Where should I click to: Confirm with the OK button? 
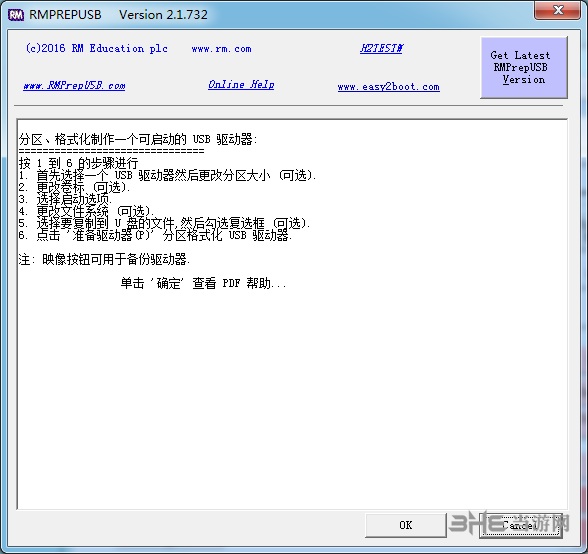pos(406,525)
